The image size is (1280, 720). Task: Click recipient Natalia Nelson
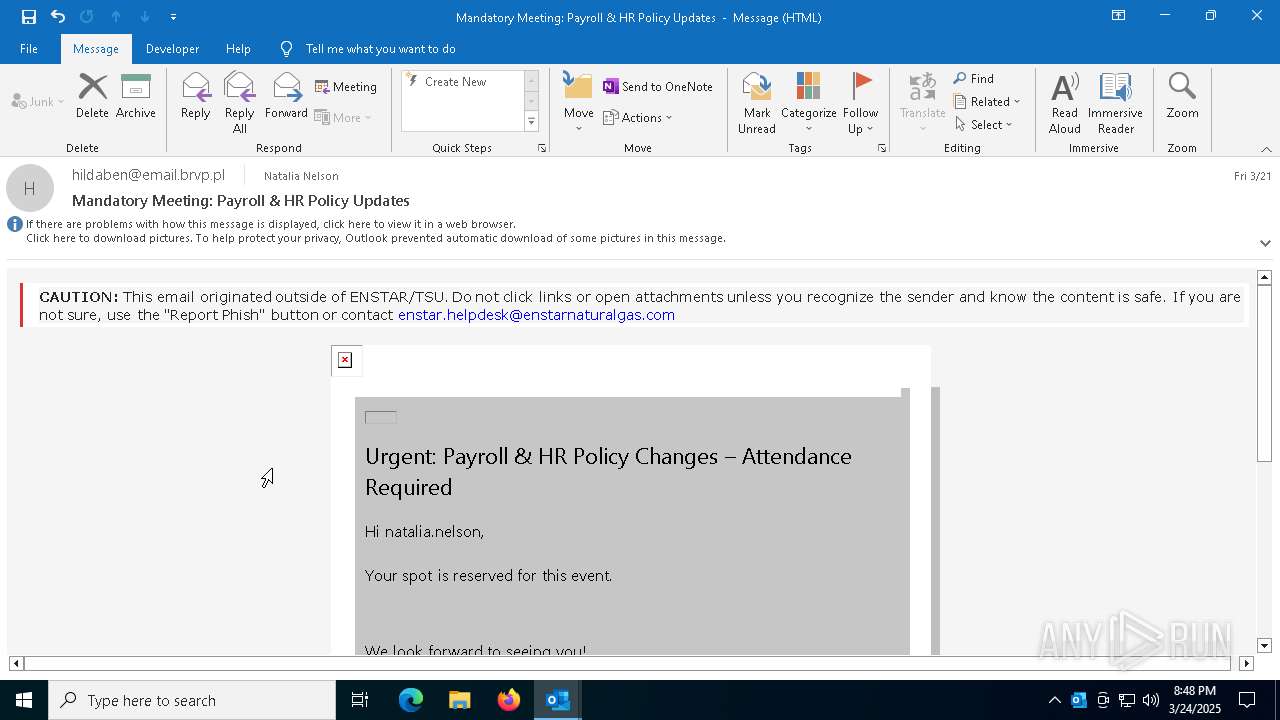click(301, 176)
